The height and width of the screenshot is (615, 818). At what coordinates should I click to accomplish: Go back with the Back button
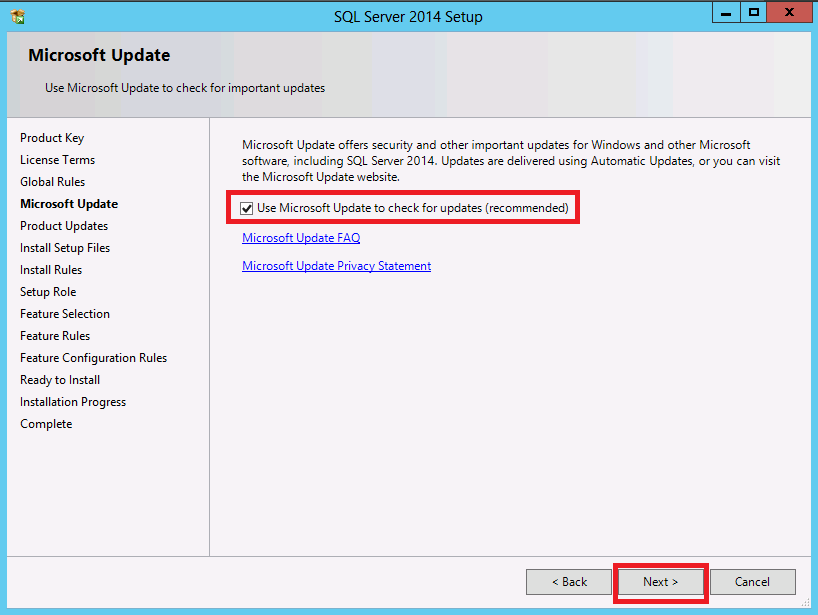click(x=569, y=582)
